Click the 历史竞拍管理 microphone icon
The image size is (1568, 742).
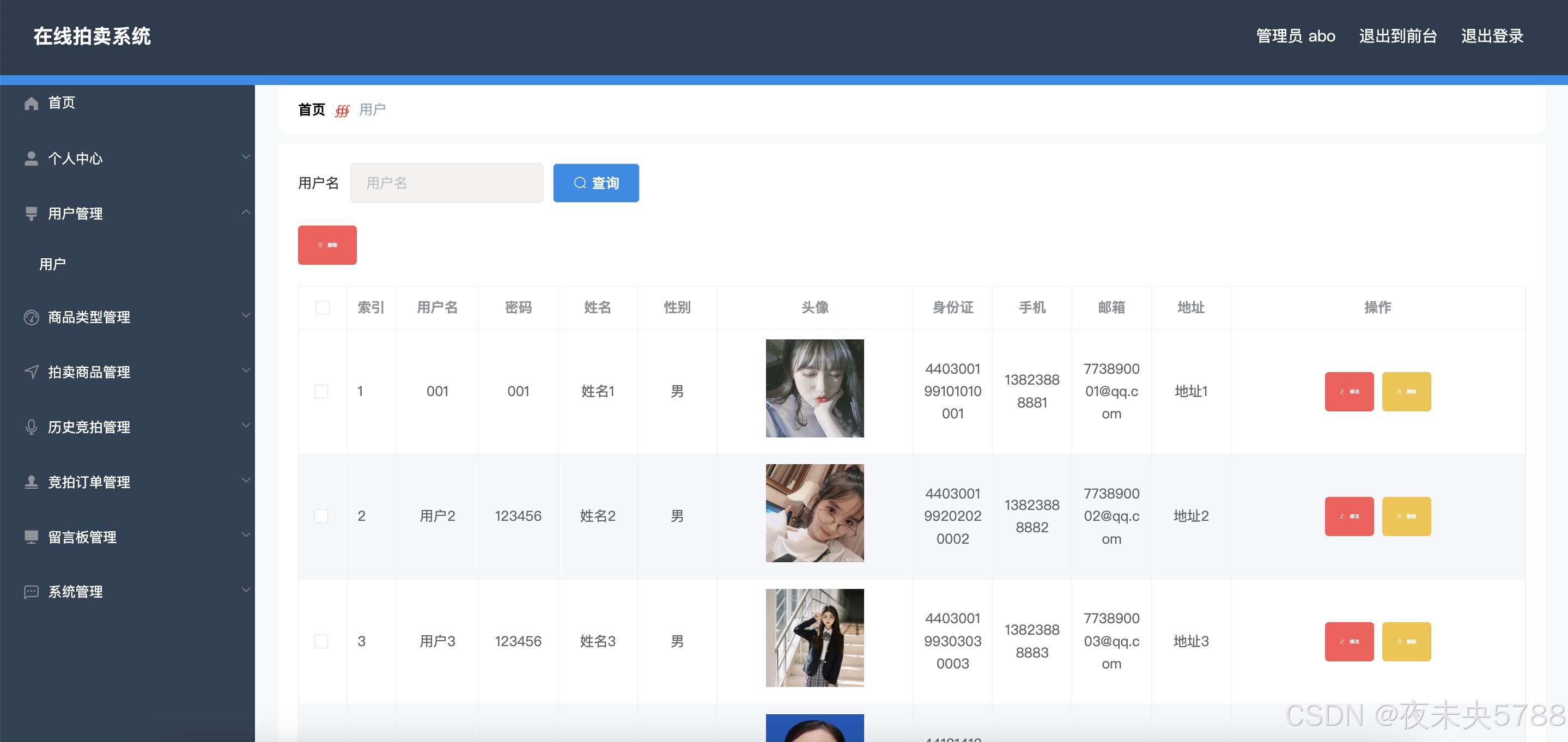click(x=31, y=427)
